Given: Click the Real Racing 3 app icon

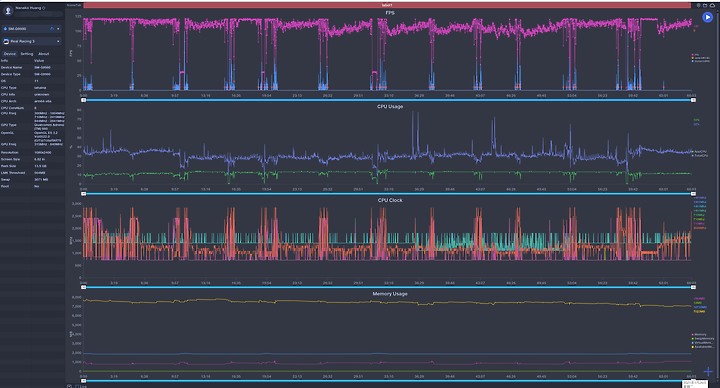Looking at the screenshot, I should (x=6, y=41).
